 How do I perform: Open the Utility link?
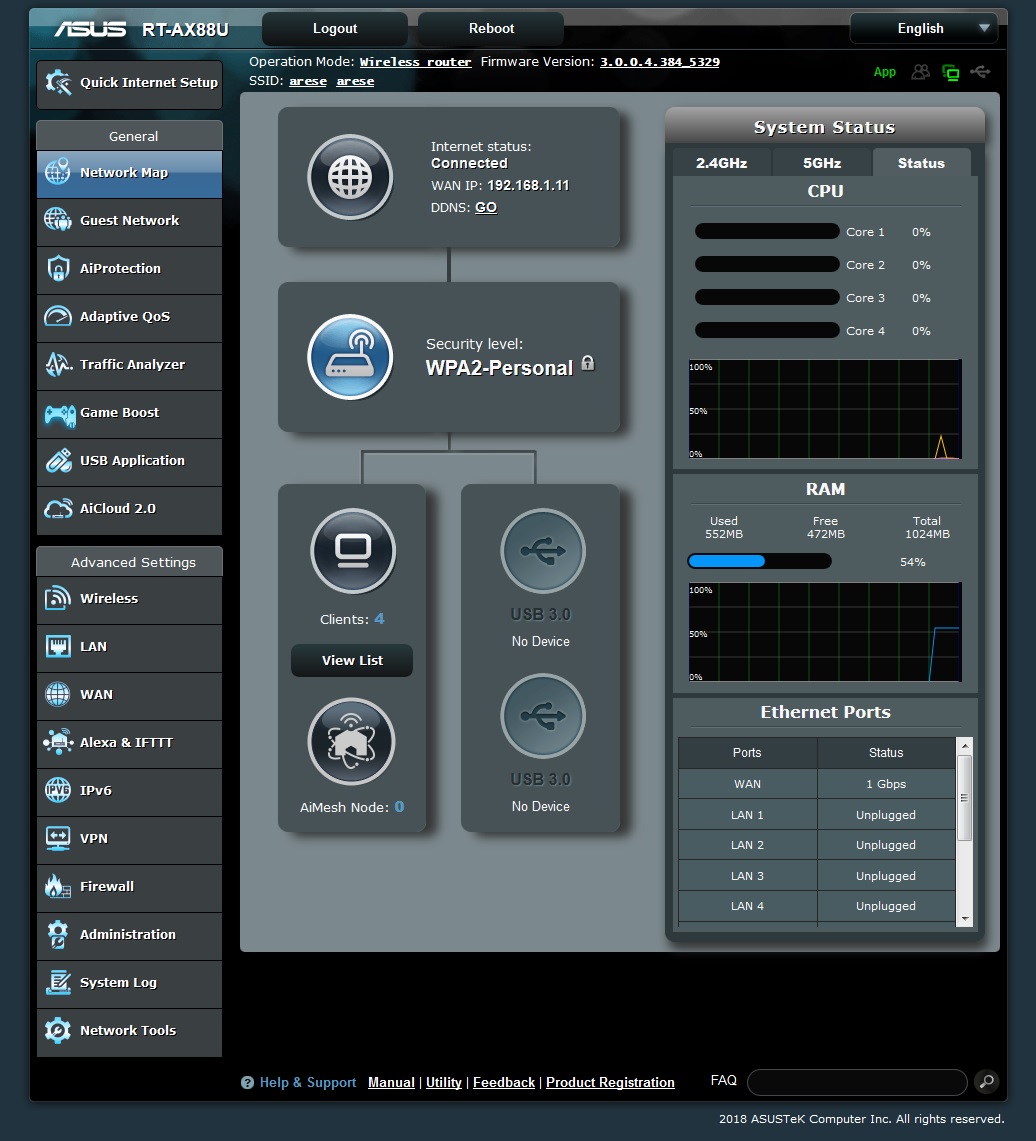[444, 1083]
